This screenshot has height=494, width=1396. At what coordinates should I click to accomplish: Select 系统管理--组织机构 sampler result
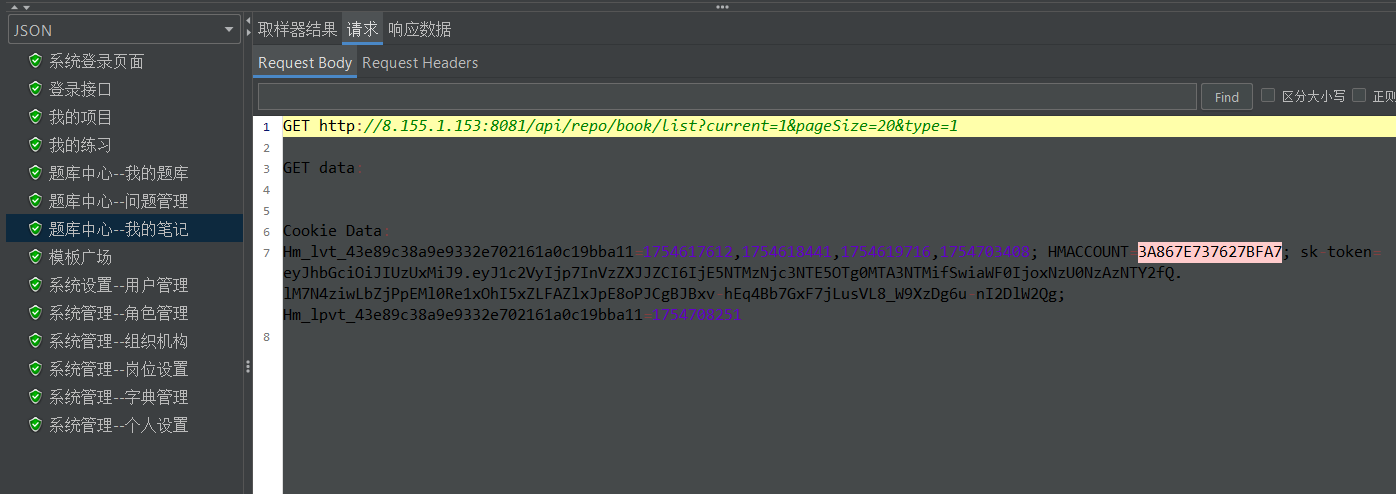tap(118, 341)
